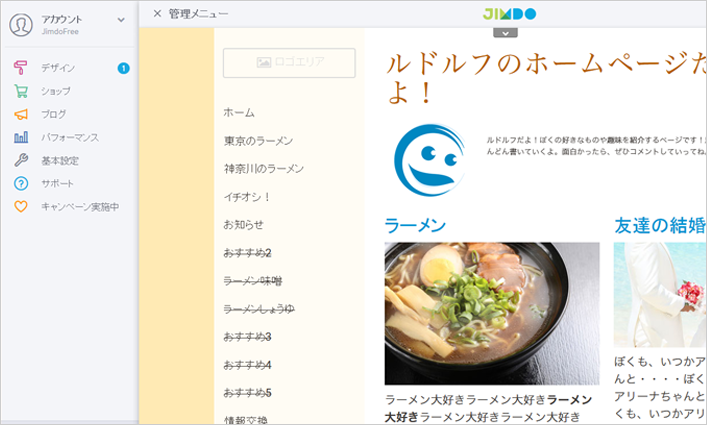Click the ブログ megaphone icon
The width and height of the screenshot is (707, 425).
pyautogui.click(x=21, y=114)
